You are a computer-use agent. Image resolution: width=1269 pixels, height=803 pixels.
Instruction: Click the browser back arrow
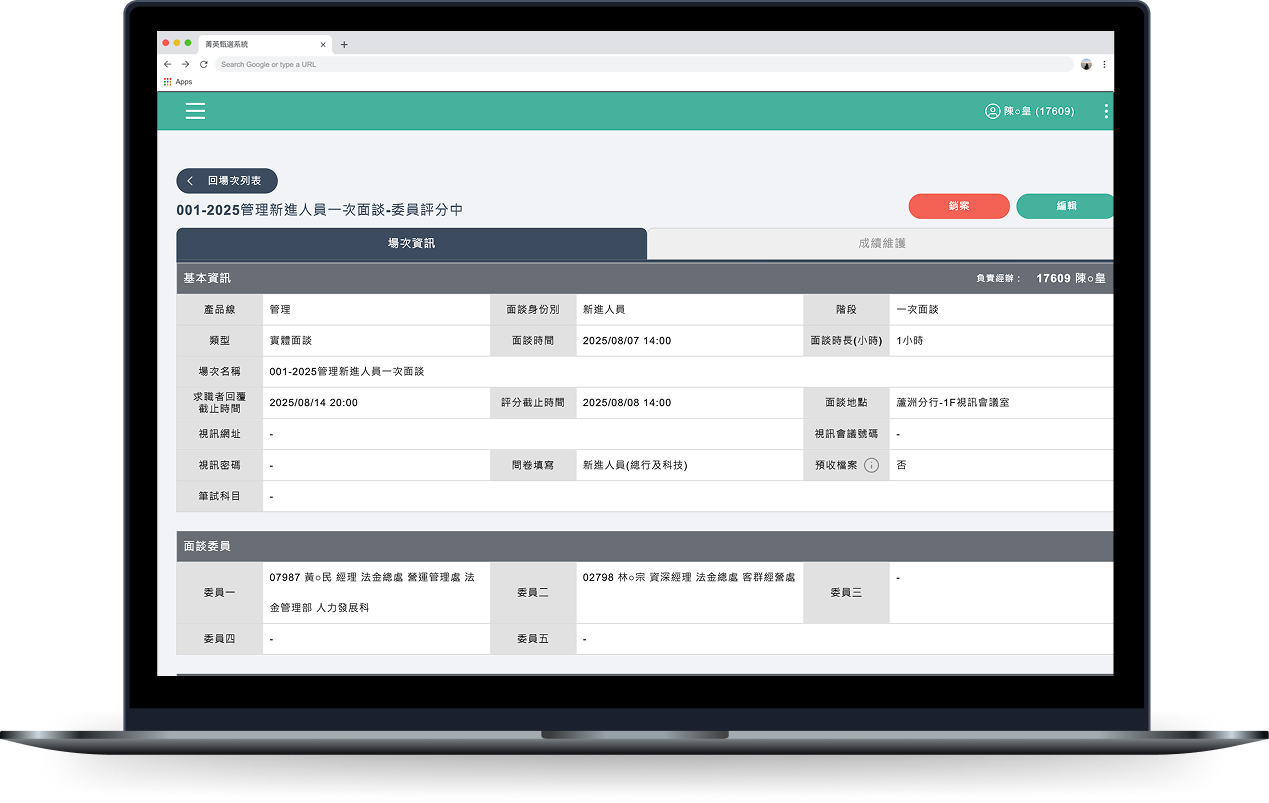[x=168, y=64]
